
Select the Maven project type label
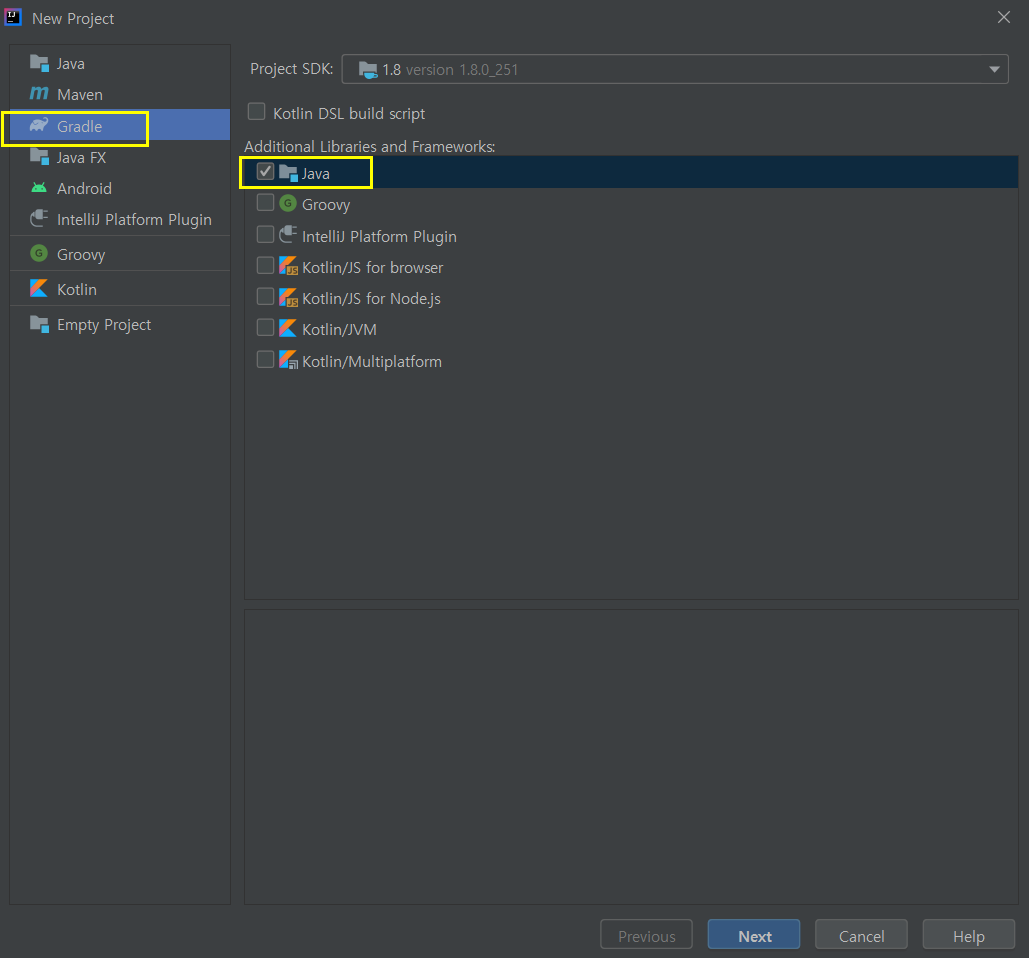point(80,94)
